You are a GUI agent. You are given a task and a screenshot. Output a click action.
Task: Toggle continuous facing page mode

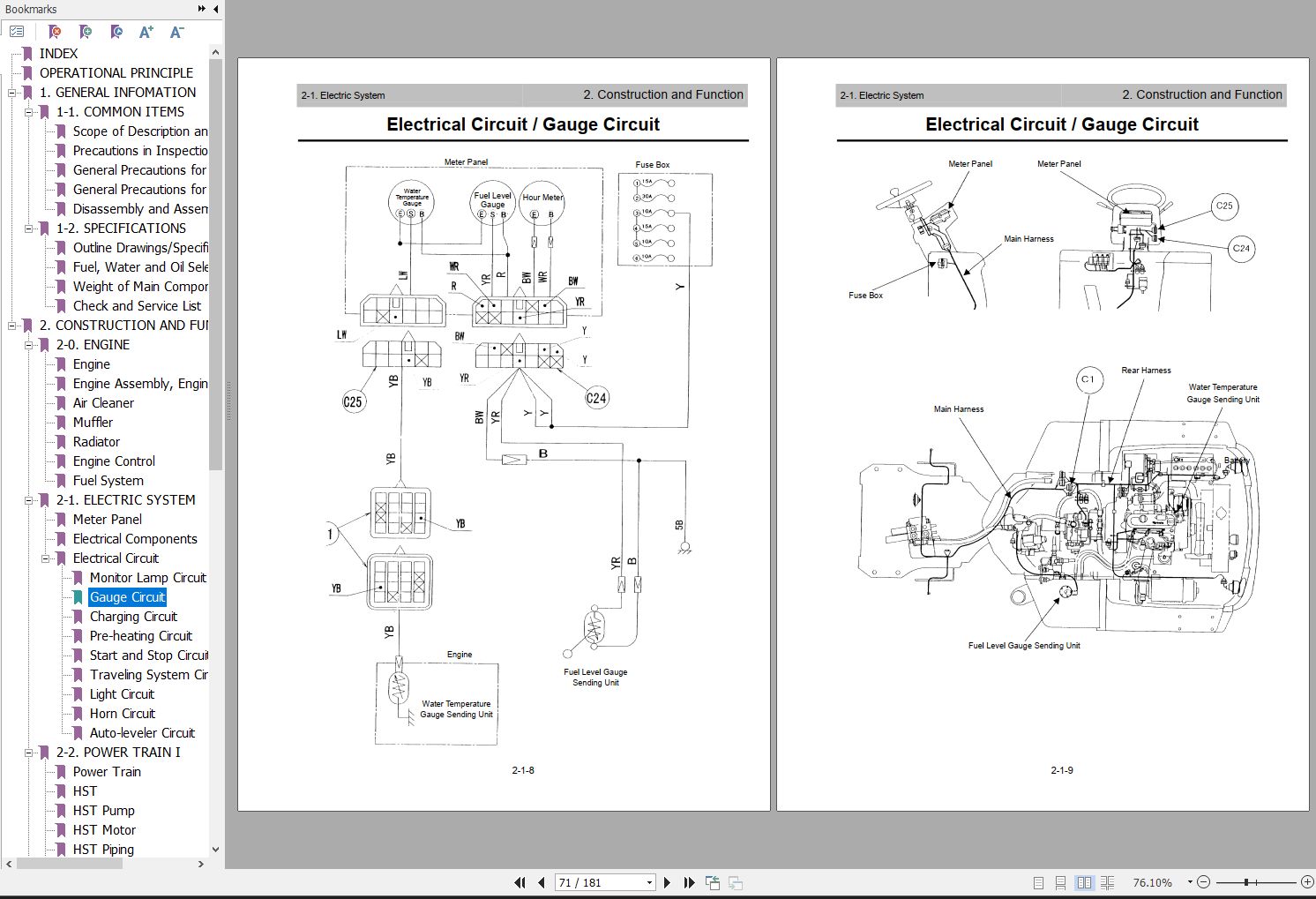pyautogui.click(x=1107, y=882)
